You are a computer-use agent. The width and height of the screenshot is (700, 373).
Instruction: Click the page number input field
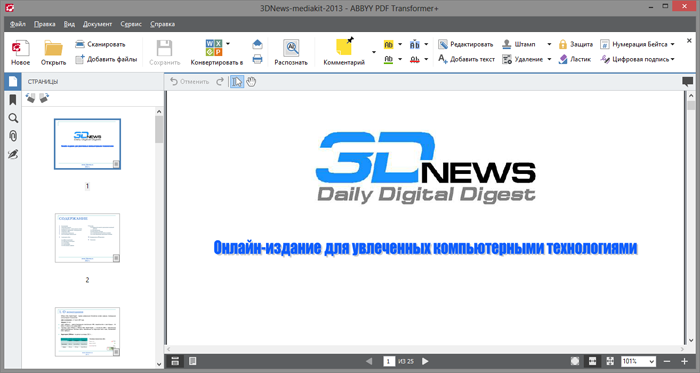tap(389, 361)
